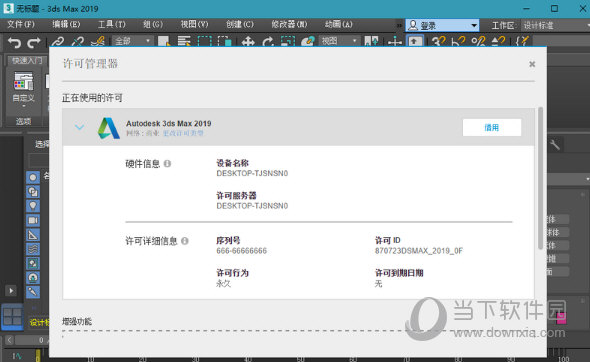
Task: Click the Select and Manipulate crosshair icon
Action: click(x=395, y=41)
